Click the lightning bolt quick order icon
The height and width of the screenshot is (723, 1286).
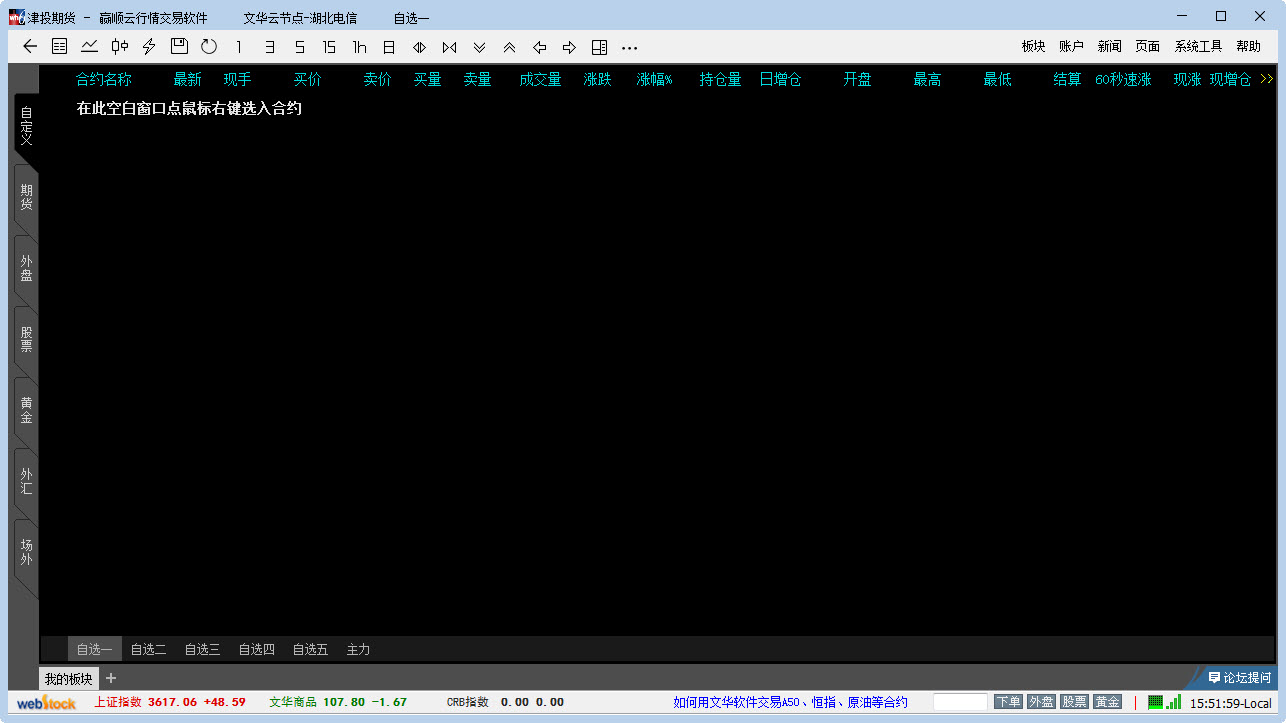(x=149, y=46)
